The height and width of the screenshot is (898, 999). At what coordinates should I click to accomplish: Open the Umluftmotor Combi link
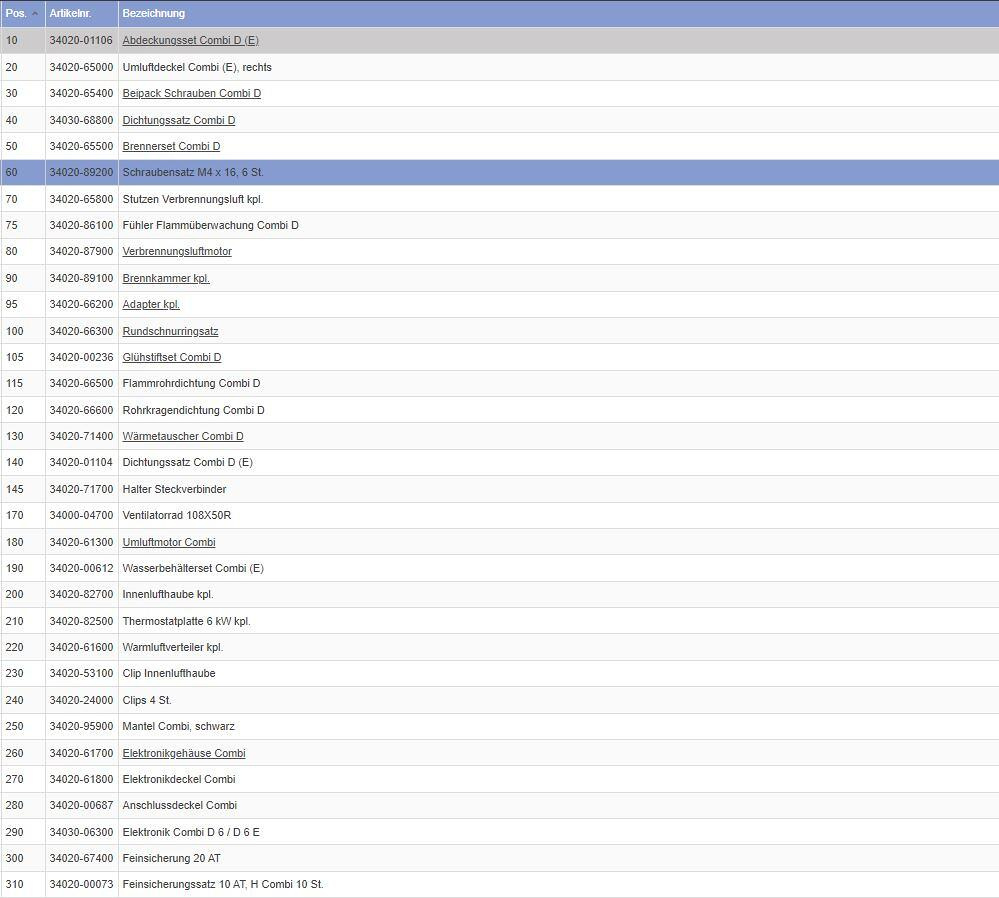click(168, 542)
